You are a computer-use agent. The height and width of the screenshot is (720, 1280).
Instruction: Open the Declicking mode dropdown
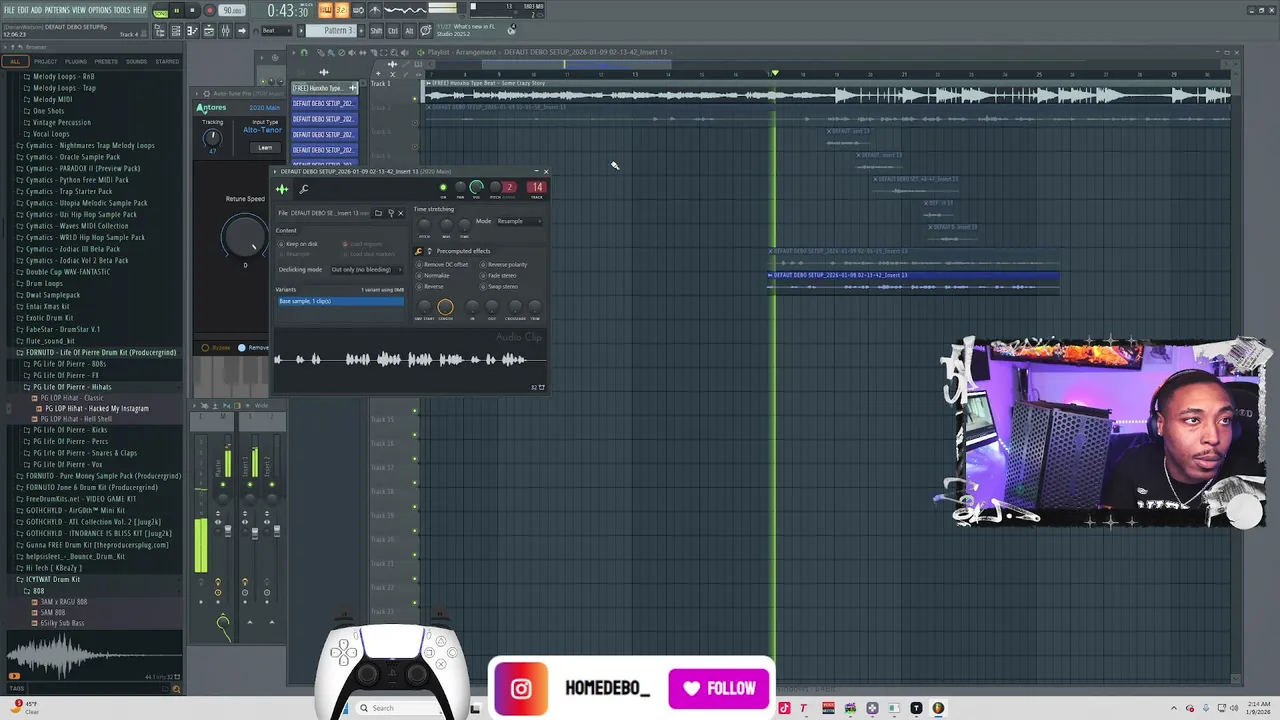click(366, 270)
